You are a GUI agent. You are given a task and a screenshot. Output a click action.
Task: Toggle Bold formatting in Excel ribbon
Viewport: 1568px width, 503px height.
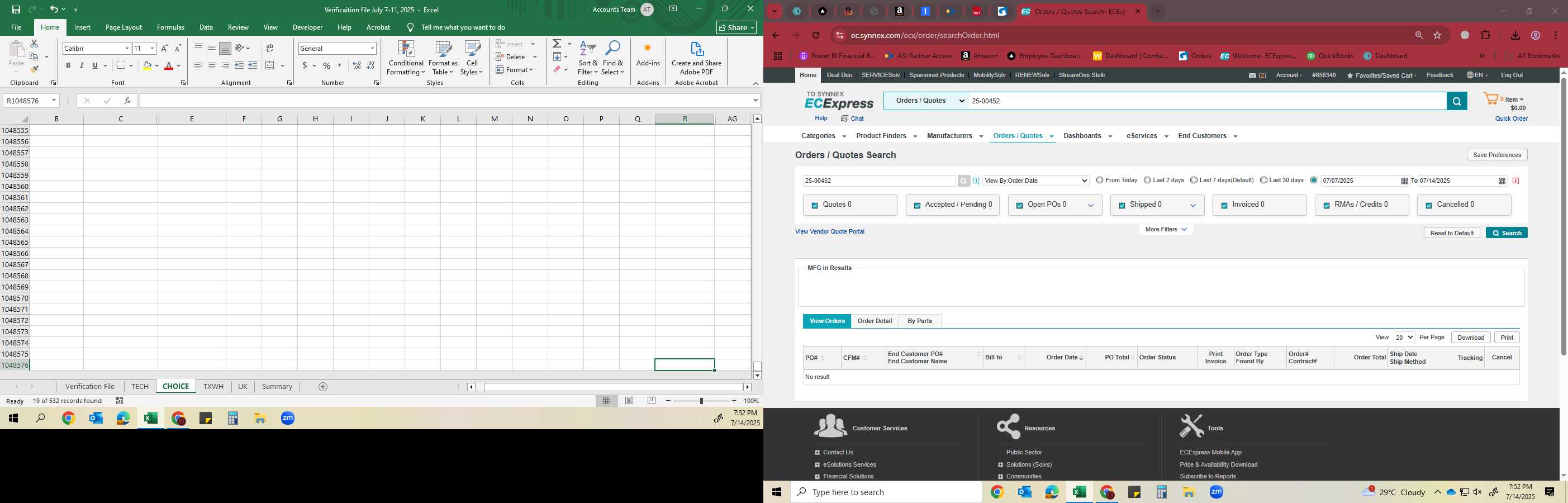click(68, 66)
